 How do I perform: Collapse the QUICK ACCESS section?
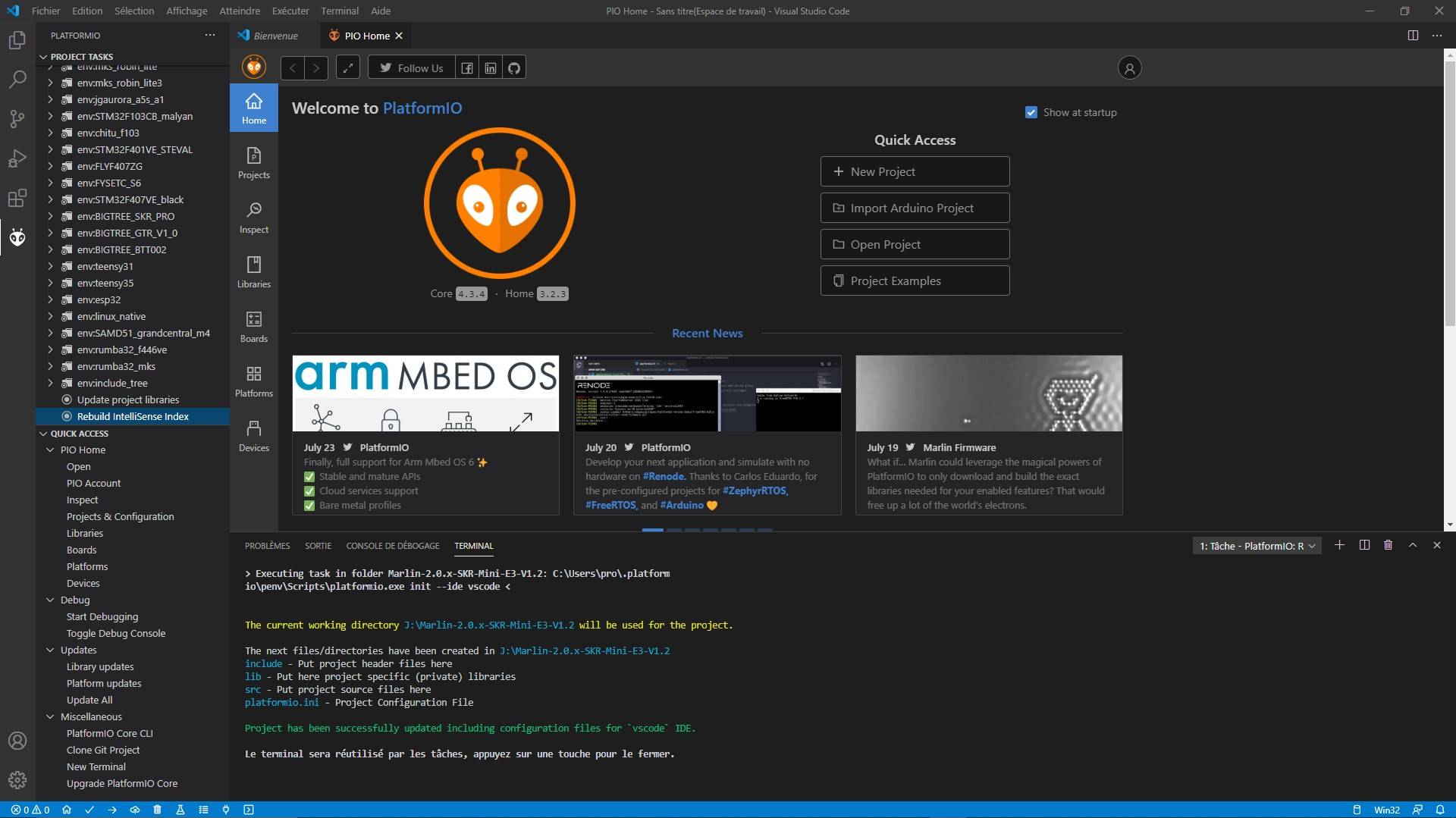43,434
